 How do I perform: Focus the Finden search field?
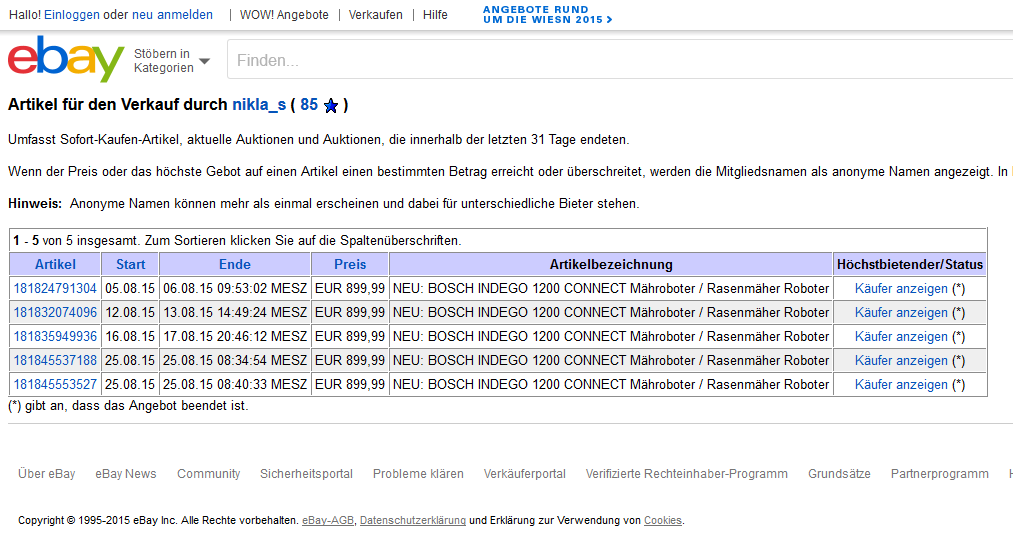click(x=620, y=60)
